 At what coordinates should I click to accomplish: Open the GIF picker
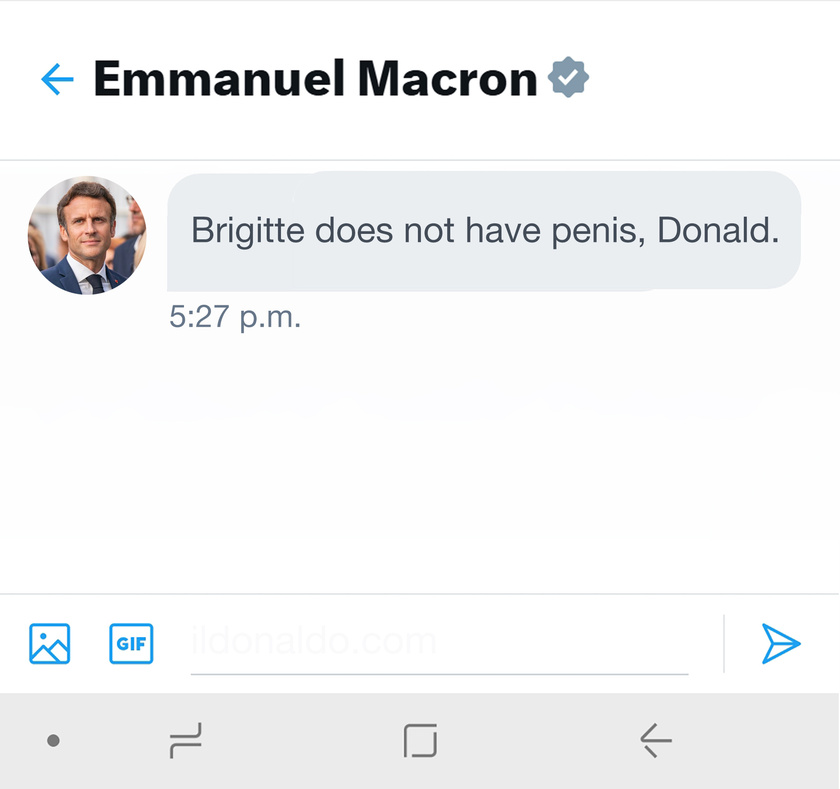click(131, 644)
